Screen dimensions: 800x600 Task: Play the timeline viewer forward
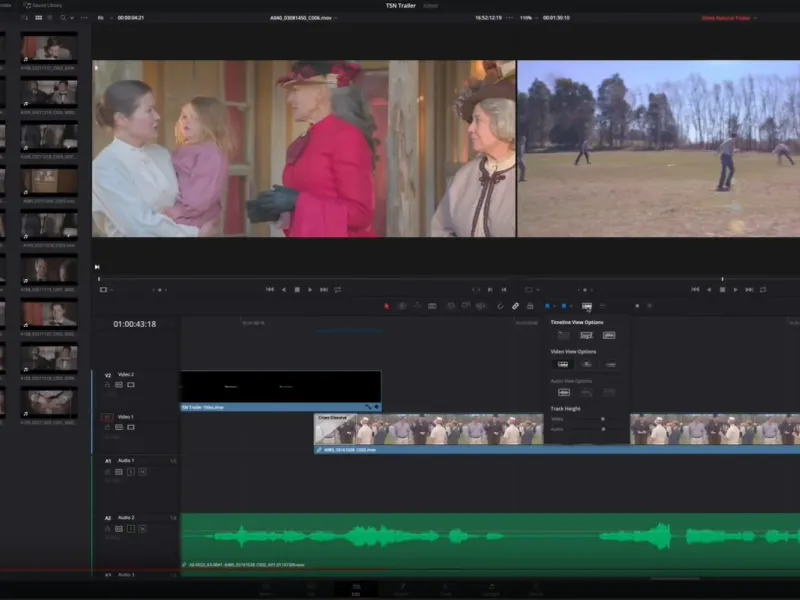point(735,290)
